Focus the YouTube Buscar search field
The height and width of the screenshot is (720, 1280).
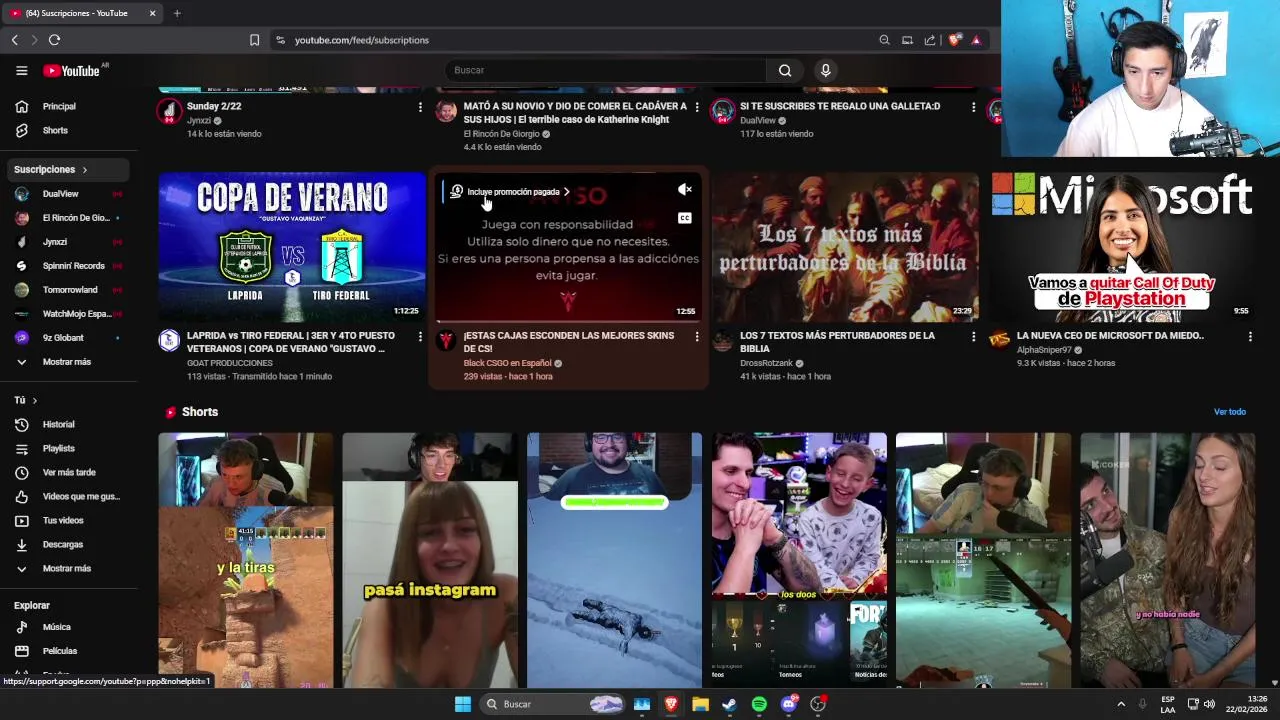coord(605,70)
